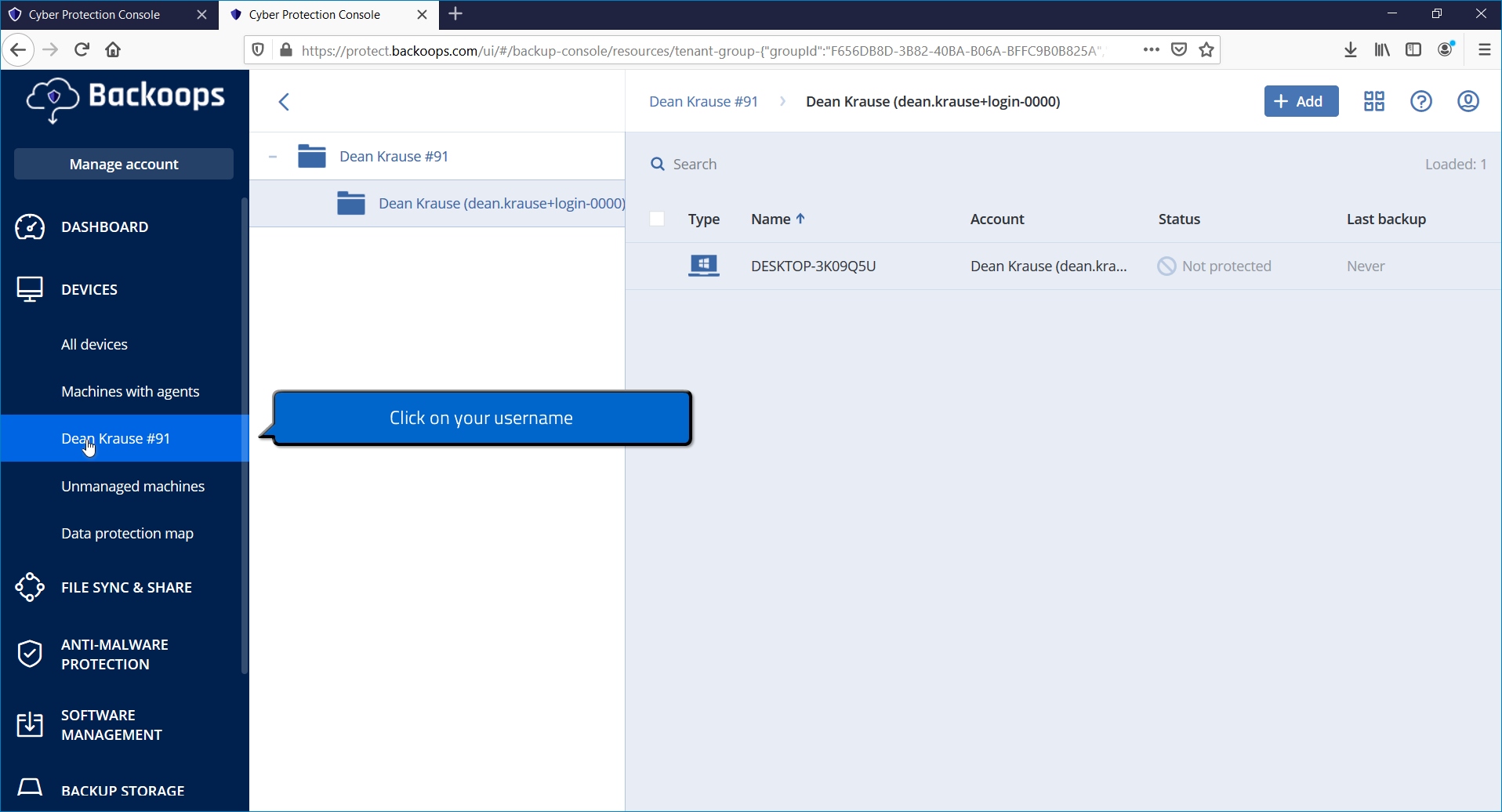Click the browser reload button
The image size is (1502, 812).
pos(82,49)
